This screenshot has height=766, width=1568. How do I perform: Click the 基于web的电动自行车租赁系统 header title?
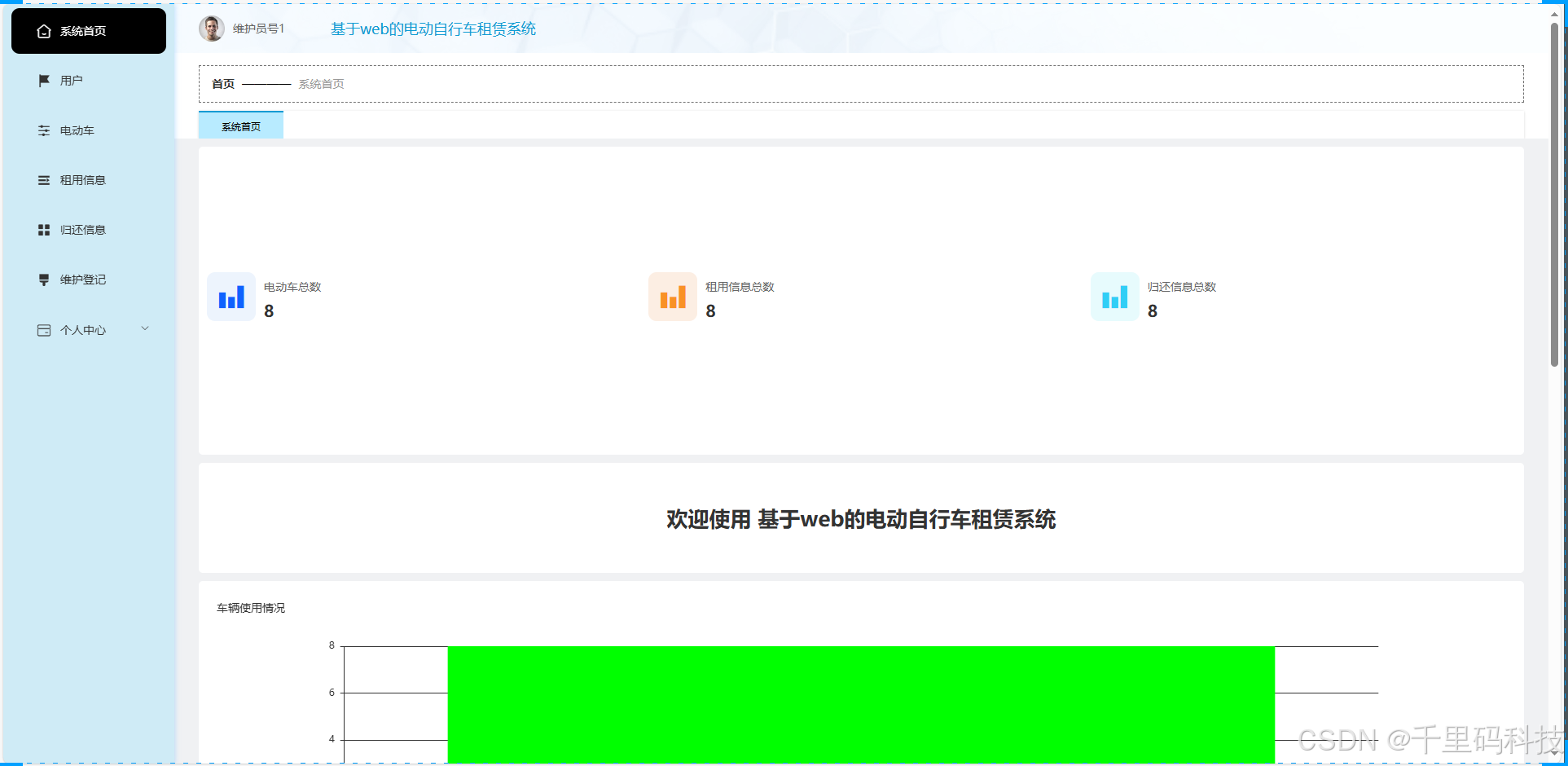coord(433,29)
